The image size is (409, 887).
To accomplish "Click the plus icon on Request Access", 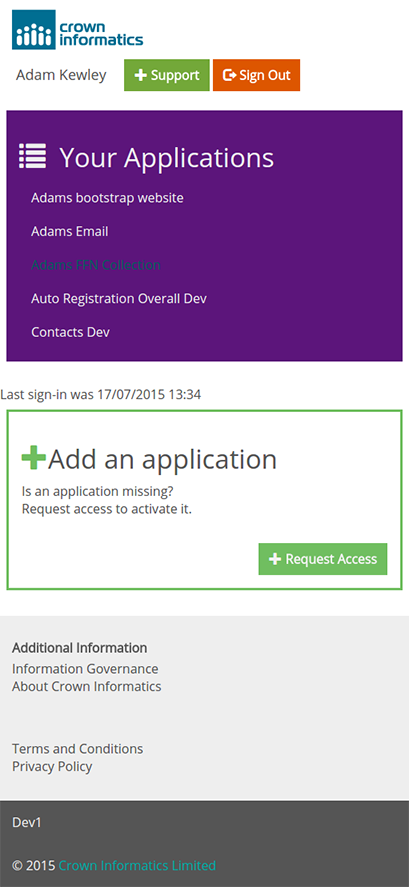I will click(275, 559).
